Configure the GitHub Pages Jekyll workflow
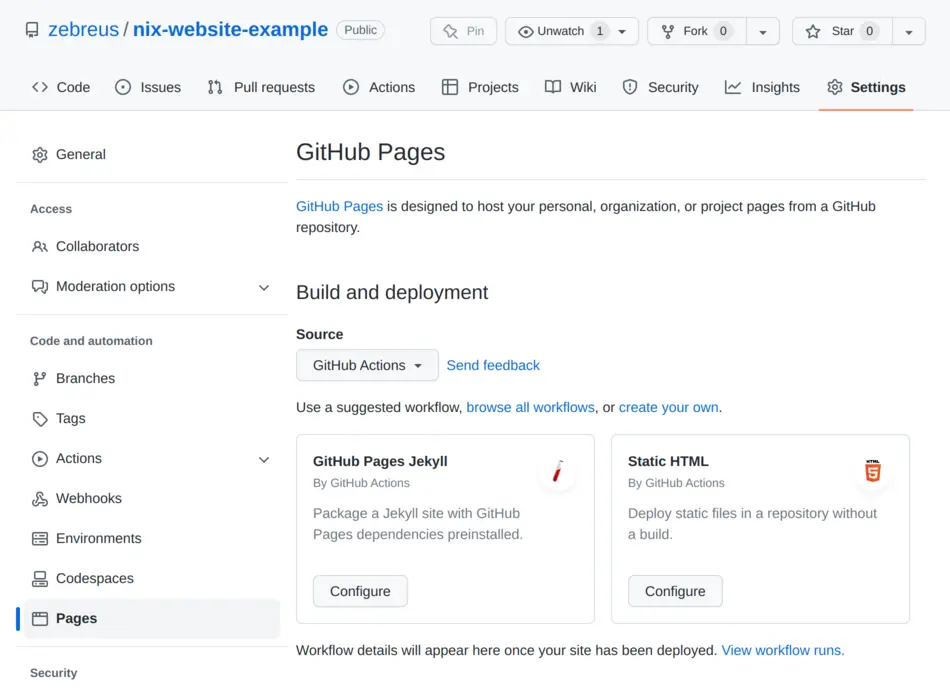 point(360,591)
